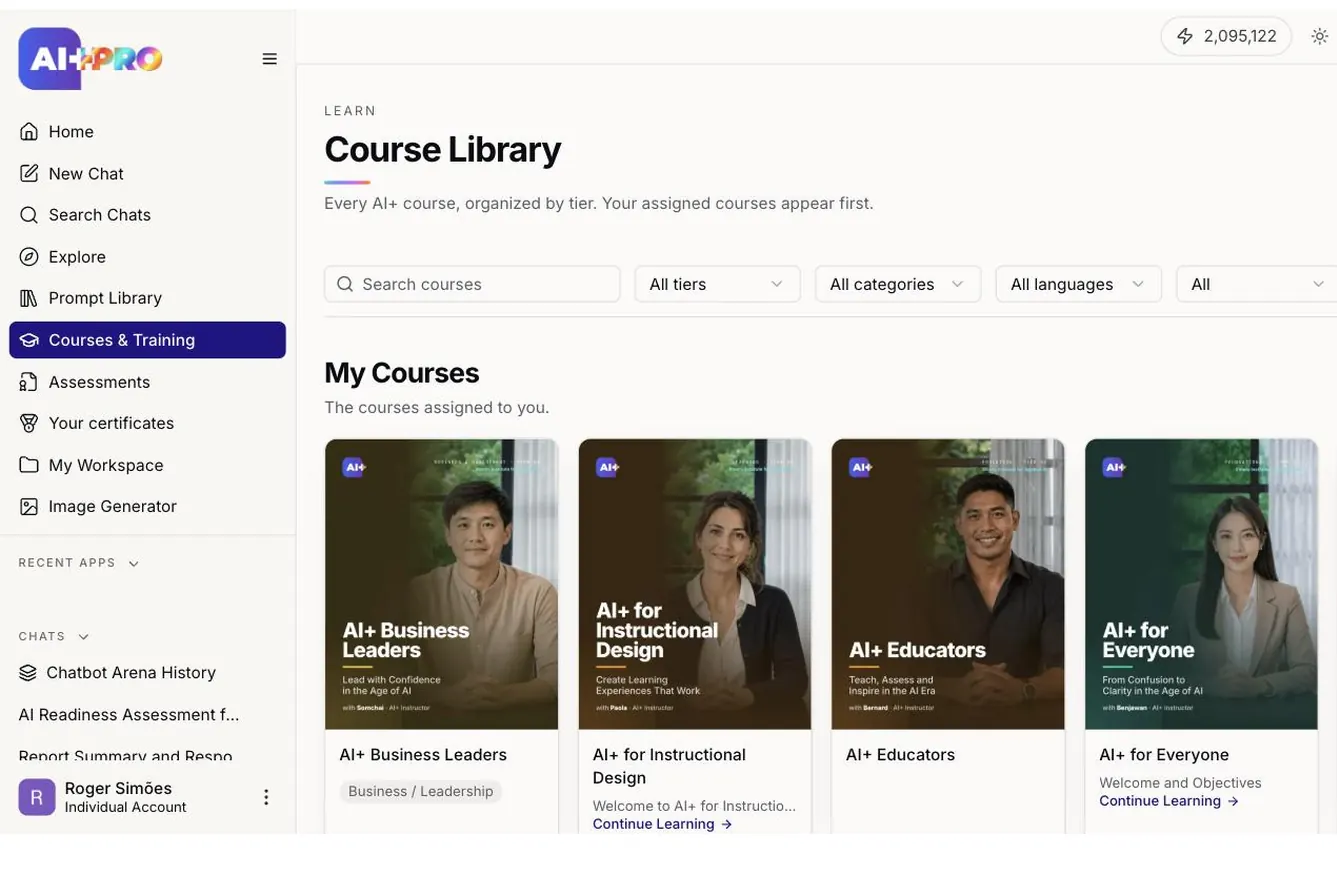This screenshot has height=872, width=1337.
Task: Open AI+ for Instructional Design cover image
Action: pyautogui.click(x=695, y=584)
